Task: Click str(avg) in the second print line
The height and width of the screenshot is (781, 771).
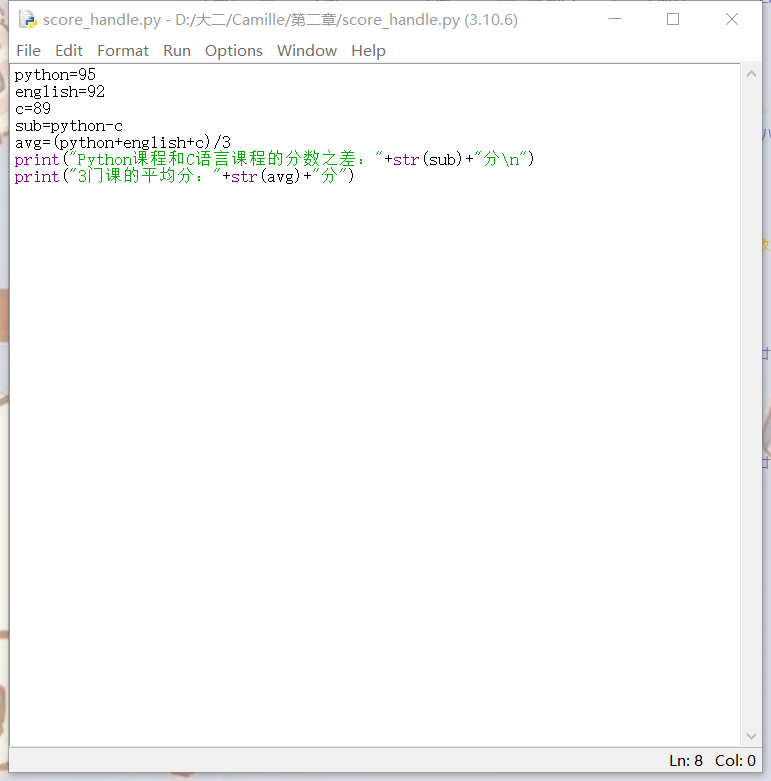Action: click(265, 176)
